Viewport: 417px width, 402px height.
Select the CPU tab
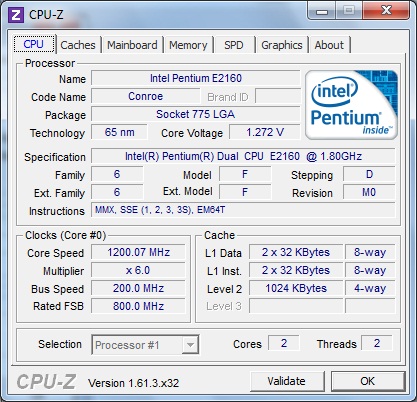34,44
